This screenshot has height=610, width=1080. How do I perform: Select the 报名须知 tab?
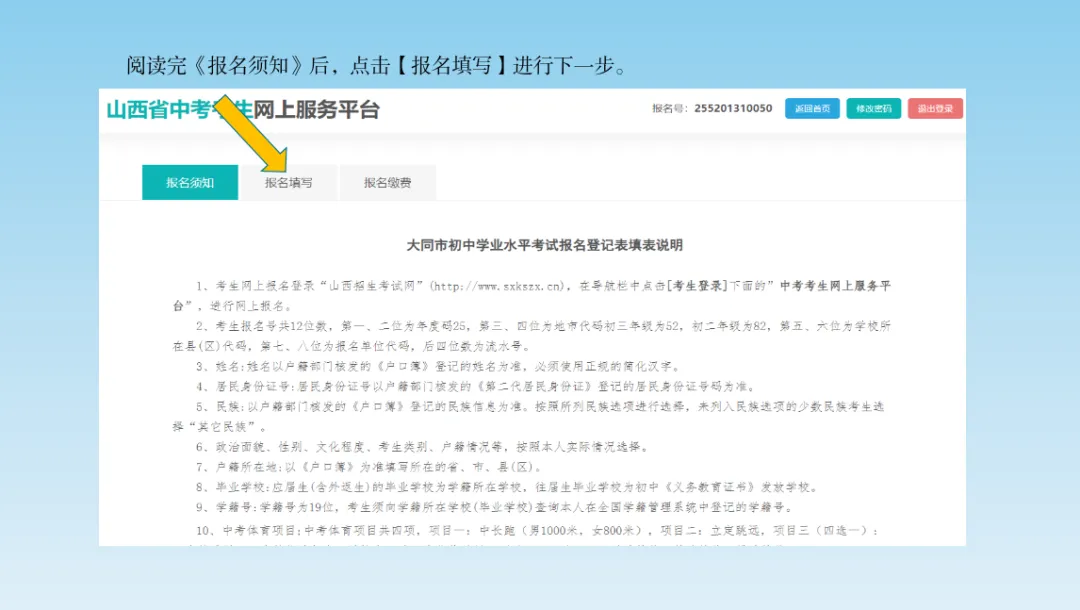click(190, 182)
